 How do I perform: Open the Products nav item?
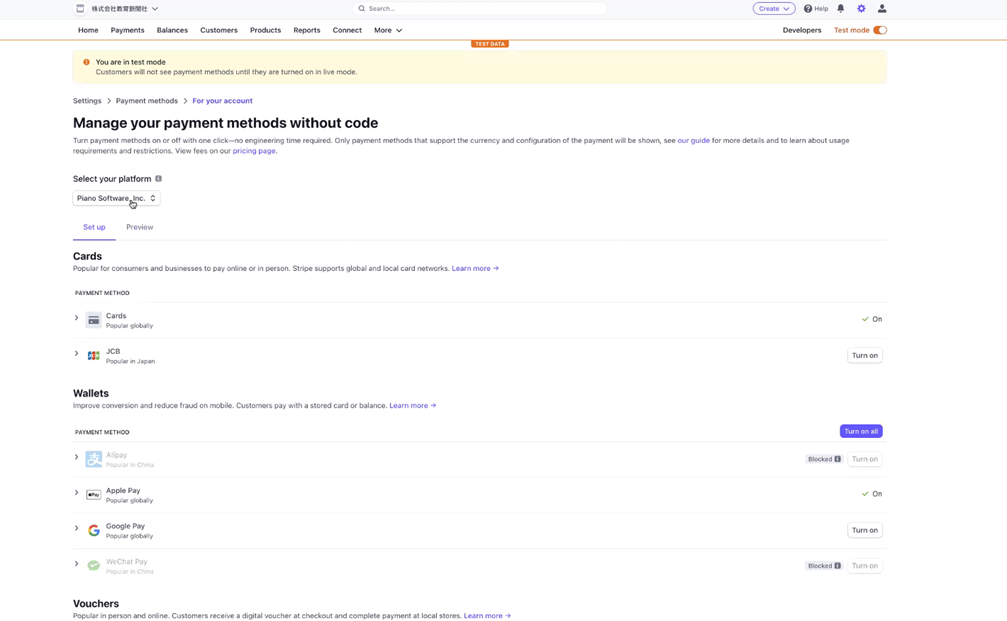pyautogui.click(x=265, y=30)
